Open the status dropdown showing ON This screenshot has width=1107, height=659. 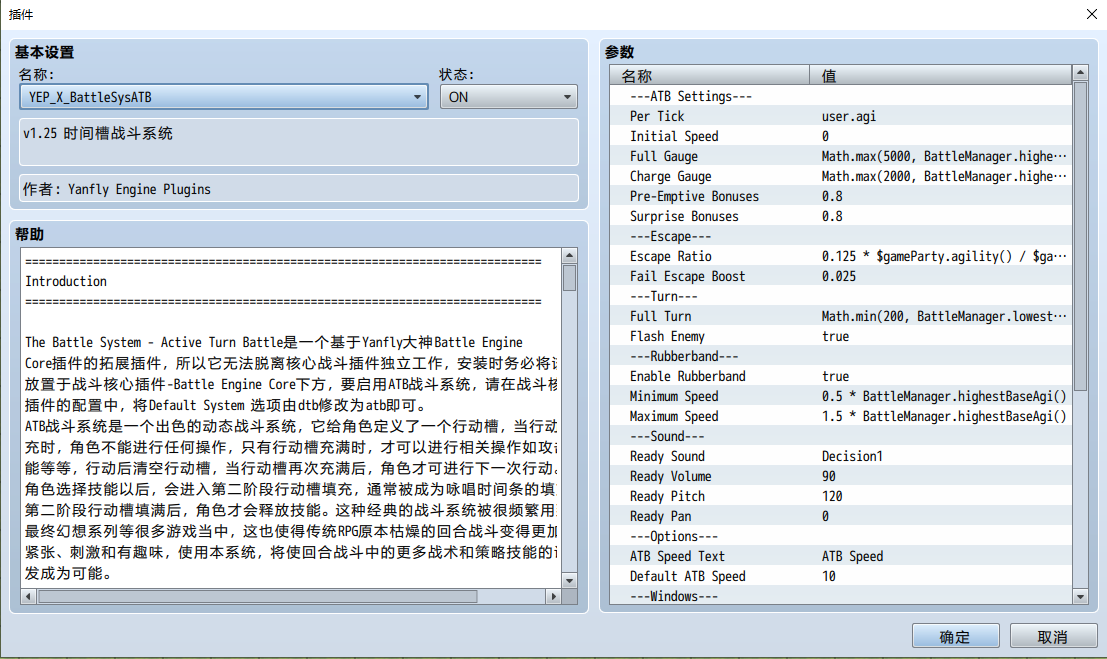coord(508,97)
